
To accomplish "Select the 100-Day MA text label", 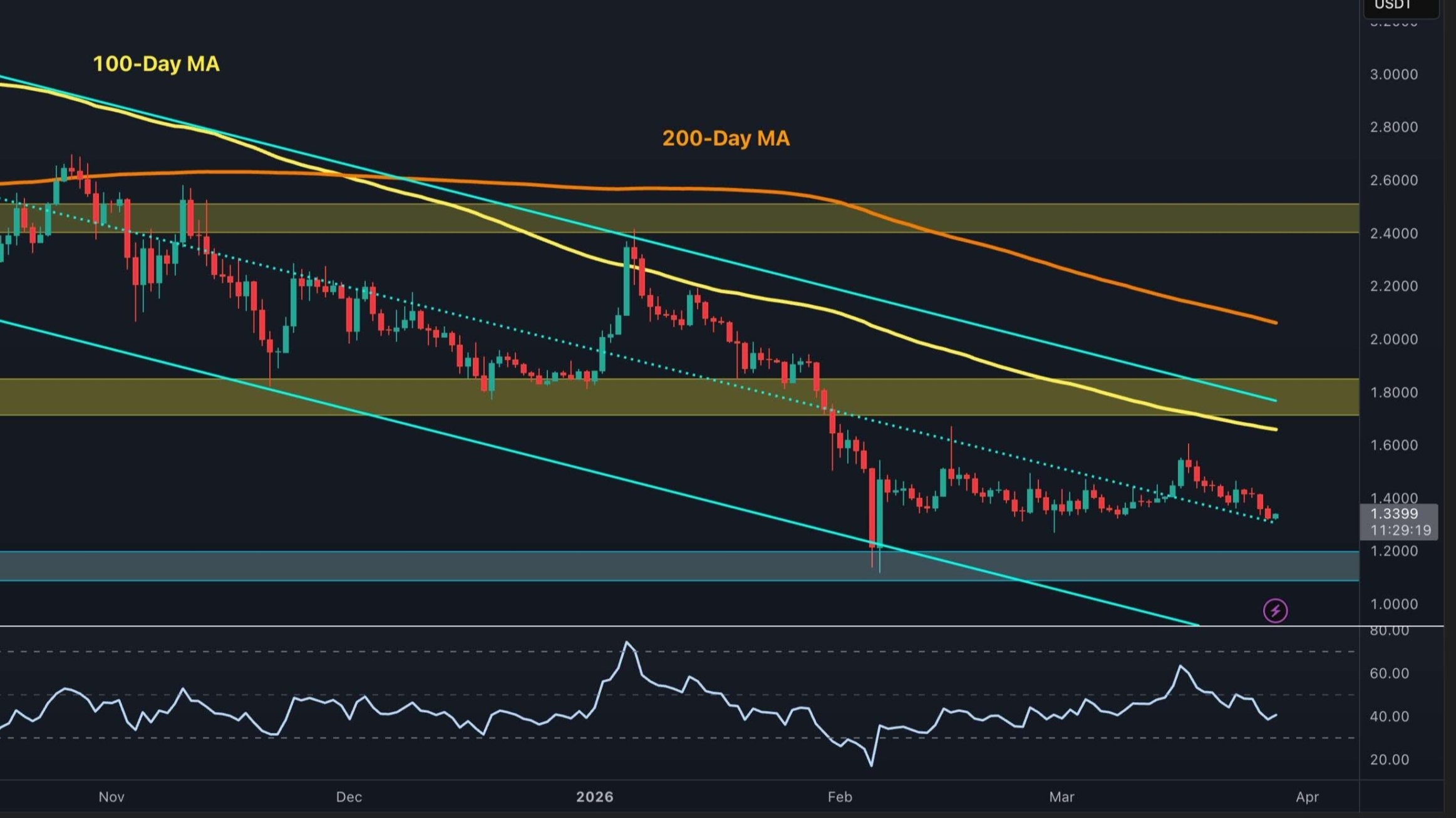I will pos(156,64).
